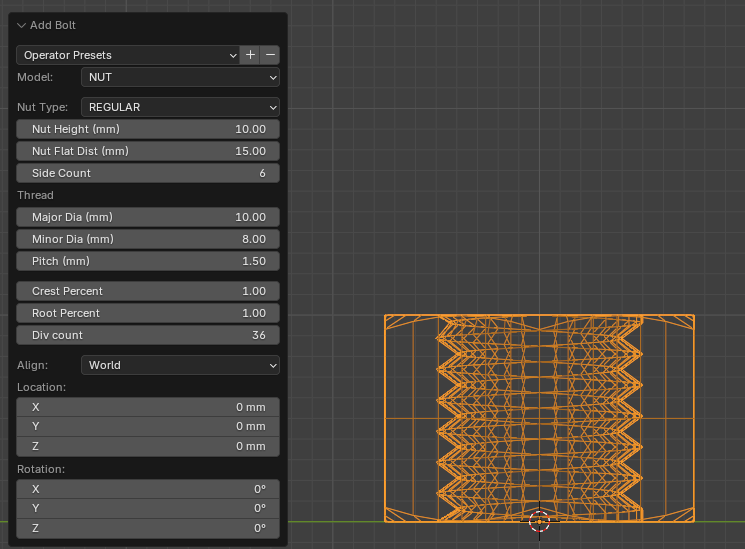
Task: Adjust the Crest Percent slider
Action: coord(148,291)
